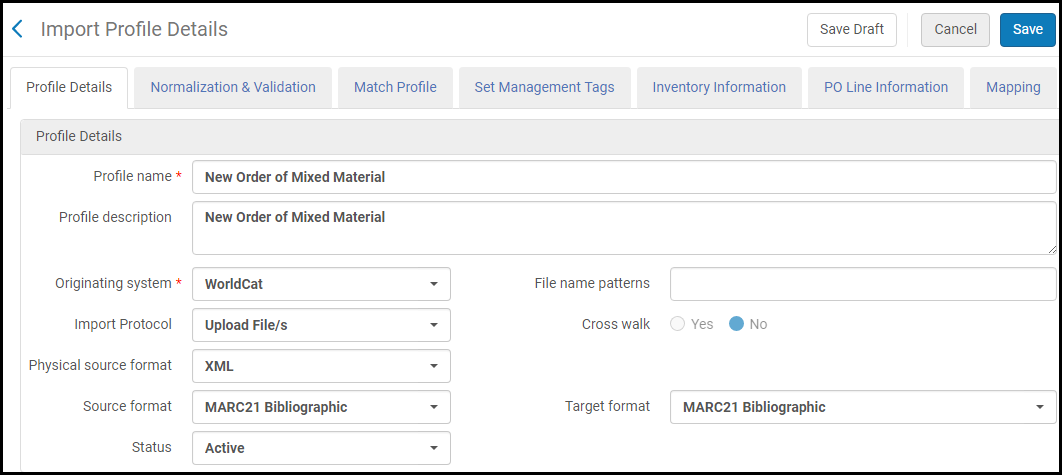Save the import profile as draft
Viewport: 1062px width, 475px height.
point(851,30)
